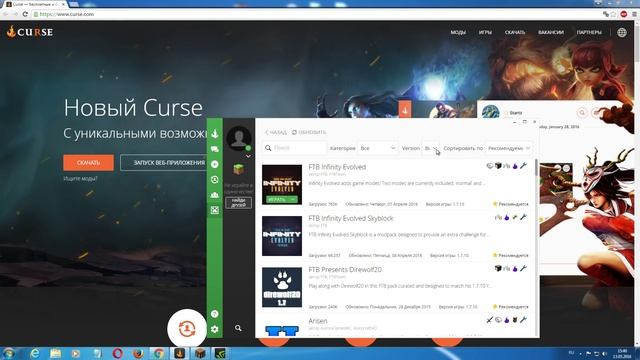This screenshot has width=640, height=360.
Task: Open the Chrome menu icon
Action: pyautogui.click(x=634, y=14)
